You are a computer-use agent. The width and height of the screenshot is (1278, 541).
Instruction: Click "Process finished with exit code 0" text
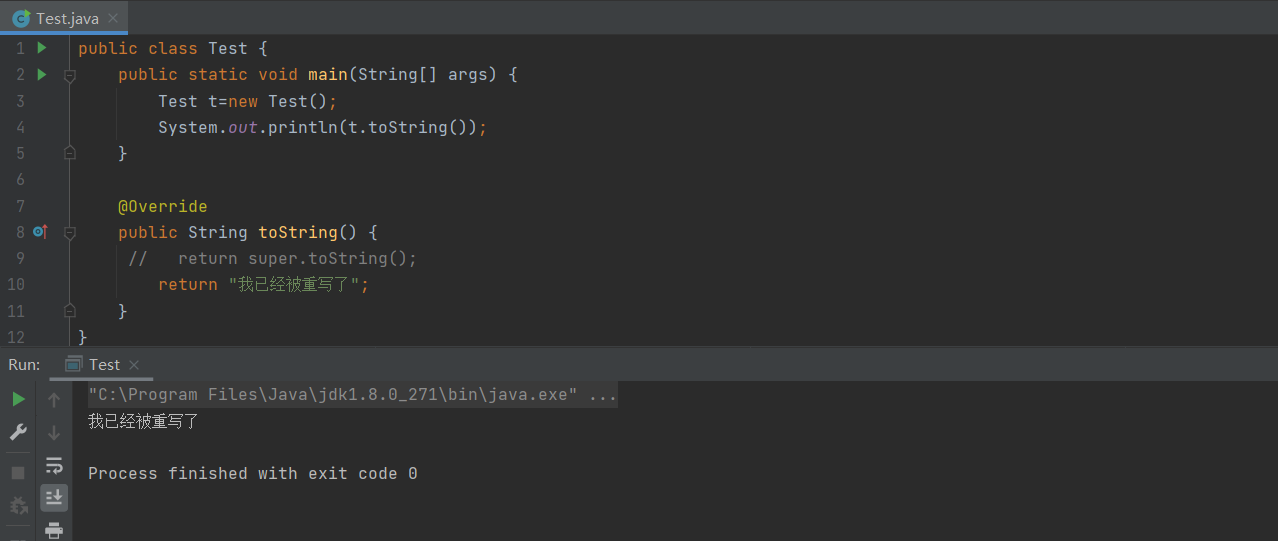(253, 473)
